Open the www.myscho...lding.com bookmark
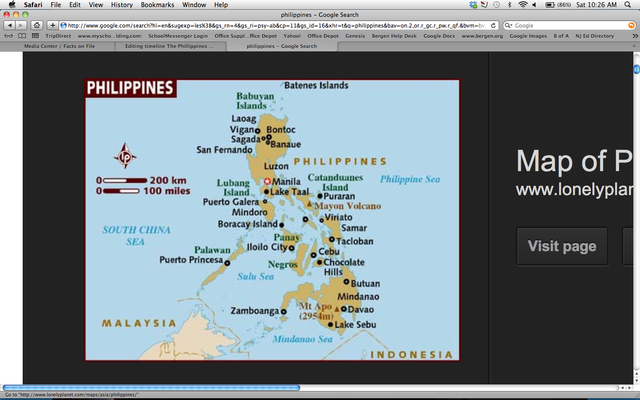 pos(110,36)
